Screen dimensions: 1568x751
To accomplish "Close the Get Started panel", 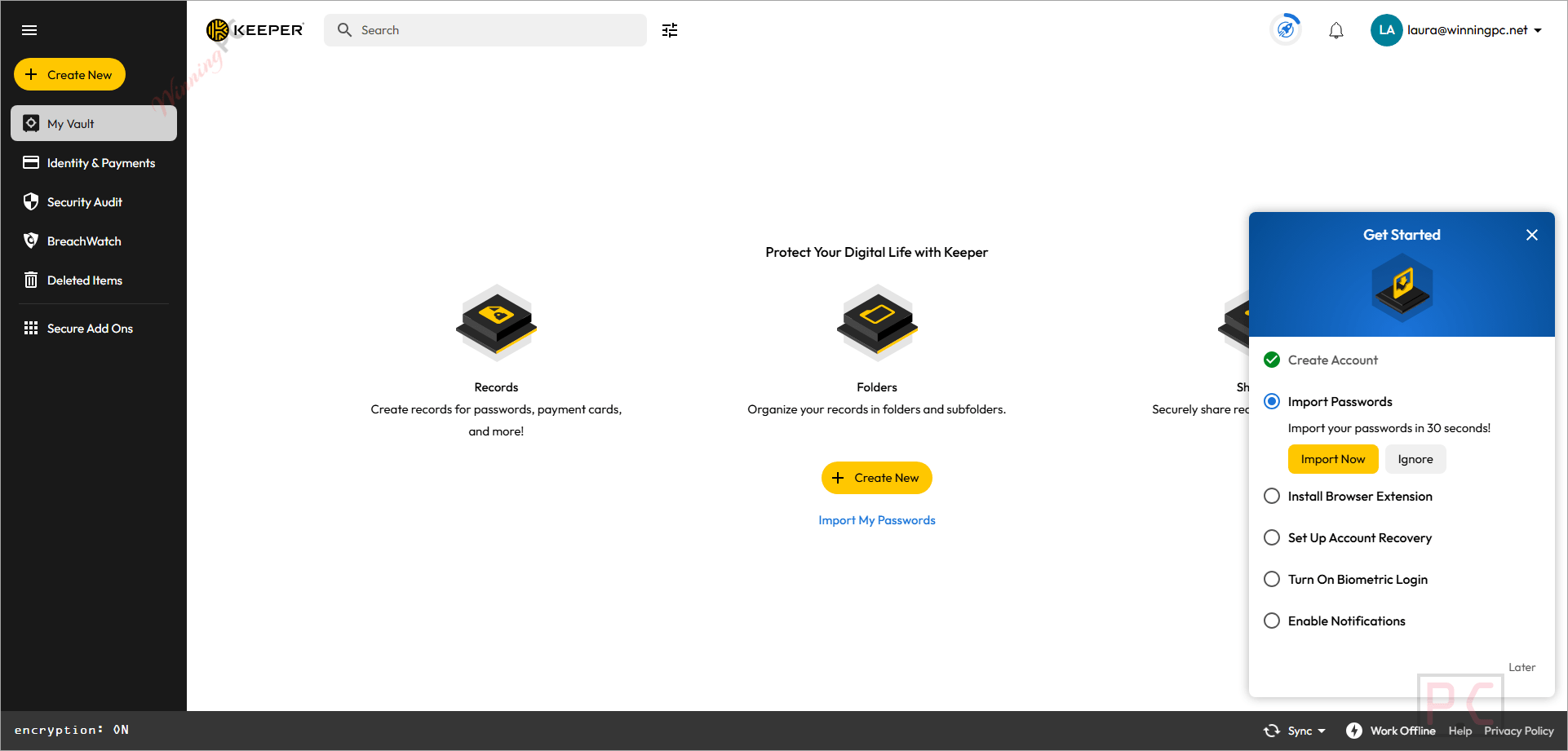I will coord(1532,235).
